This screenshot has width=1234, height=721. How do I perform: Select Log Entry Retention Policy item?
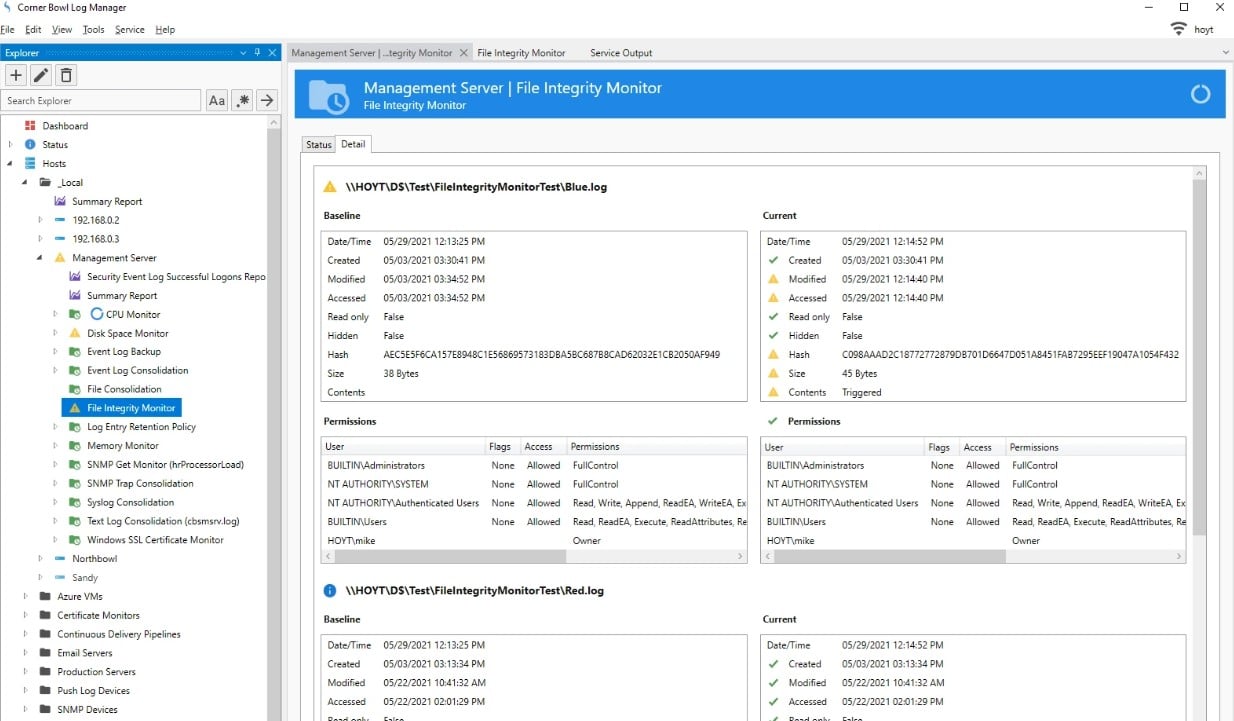(141, 427)
